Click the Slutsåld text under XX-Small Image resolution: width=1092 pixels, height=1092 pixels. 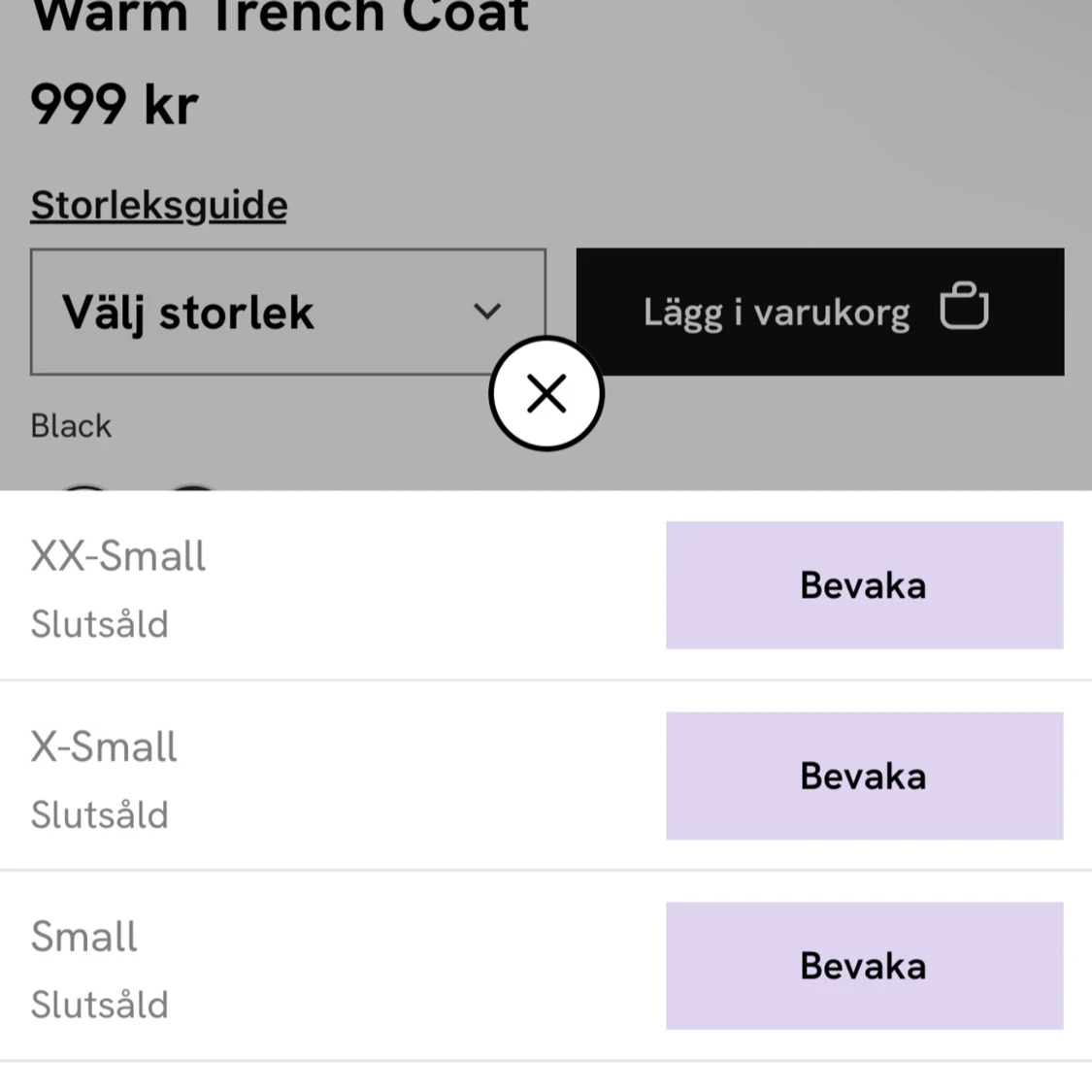pos(100,624)
